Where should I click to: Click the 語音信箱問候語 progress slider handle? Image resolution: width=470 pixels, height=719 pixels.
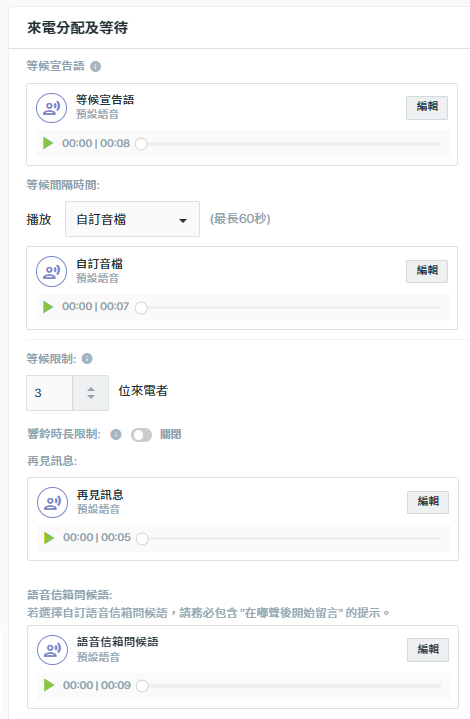coord(142,686)
